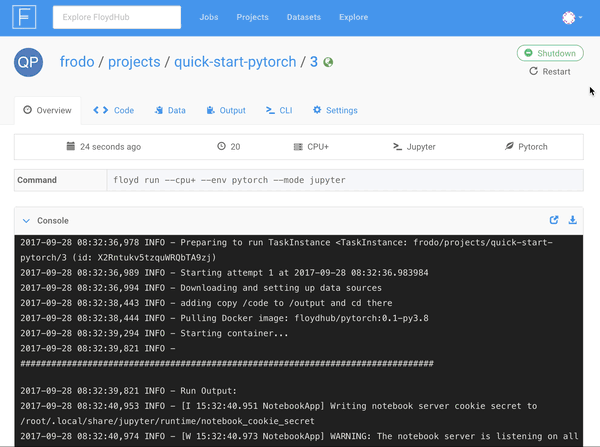The width and height of the screenshot is (600, 447).
Task: Click the public globe icon next to 3
Action: coord(328,62)
